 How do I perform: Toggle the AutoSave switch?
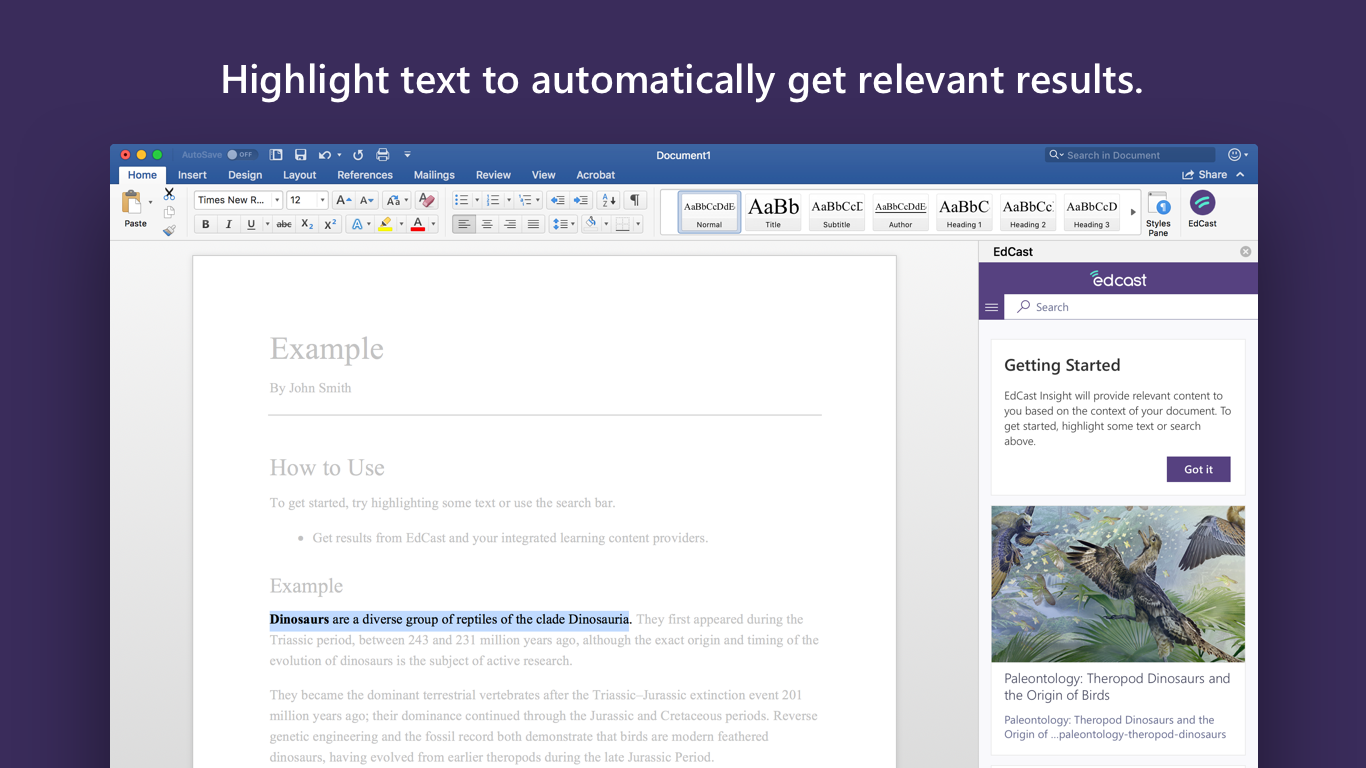[x=240, y=155]
